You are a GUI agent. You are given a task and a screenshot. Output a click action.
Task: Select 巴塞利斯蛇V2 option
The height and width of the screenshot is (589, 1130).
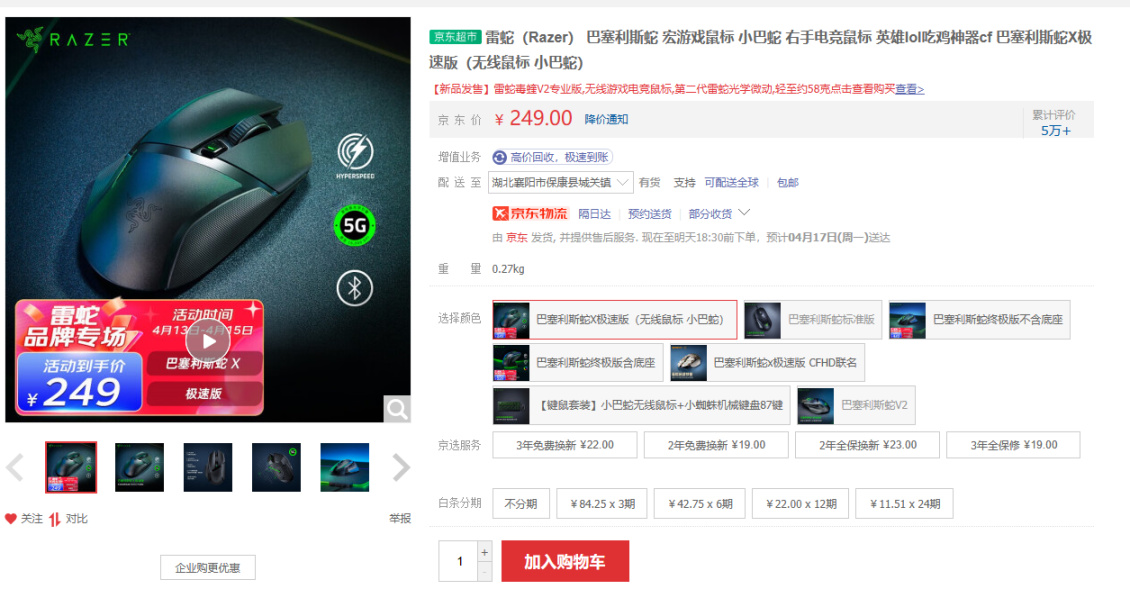856,405
